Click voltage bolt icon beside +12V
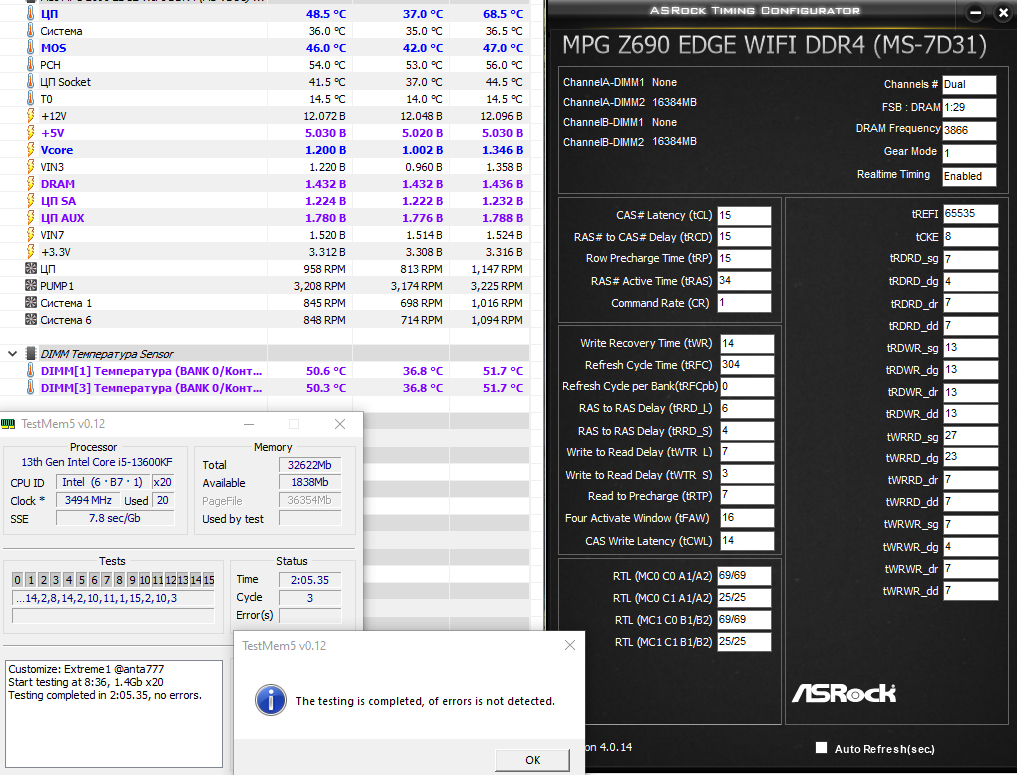The image size is (1017, 775). pyautogui.click(x=30, y=115)
